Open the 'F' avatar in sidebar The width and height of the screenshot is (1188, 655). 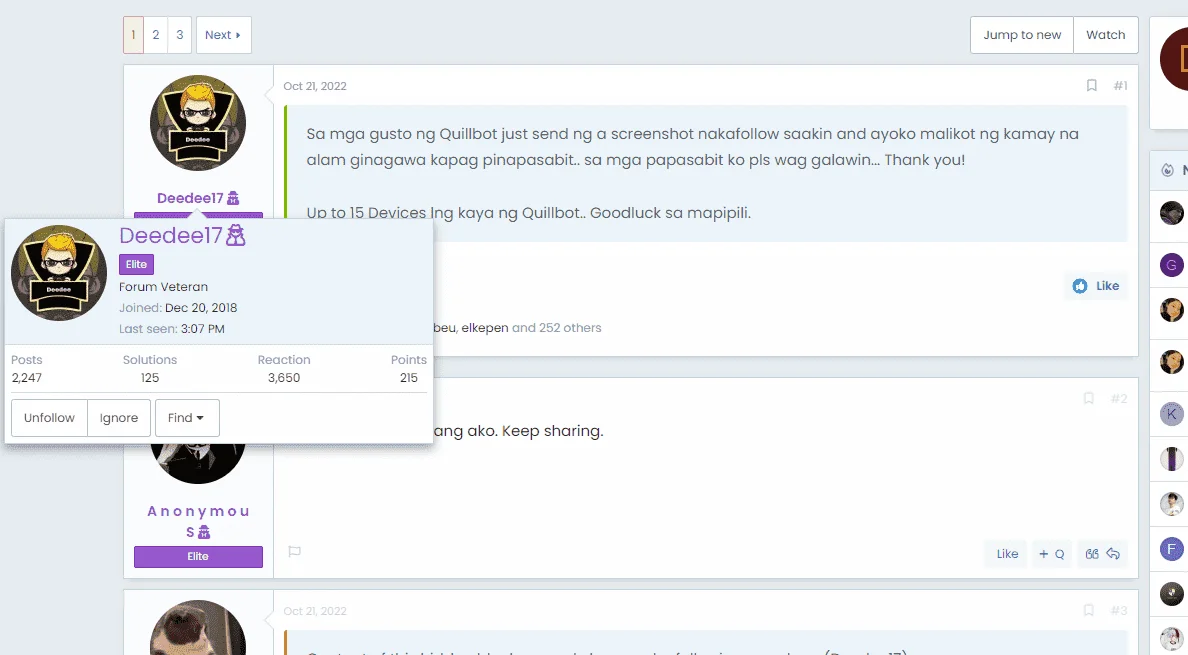point(1172,549)
